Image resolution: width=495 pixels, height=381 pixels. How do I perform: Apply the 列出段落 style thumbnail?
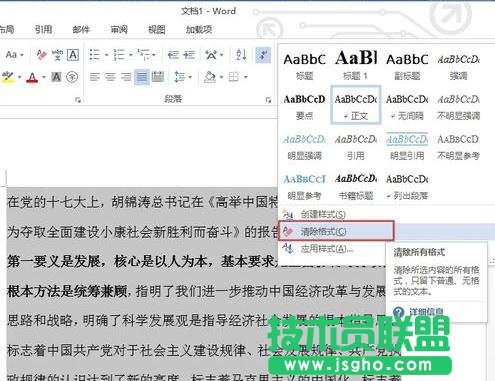(x=407, y=186)
